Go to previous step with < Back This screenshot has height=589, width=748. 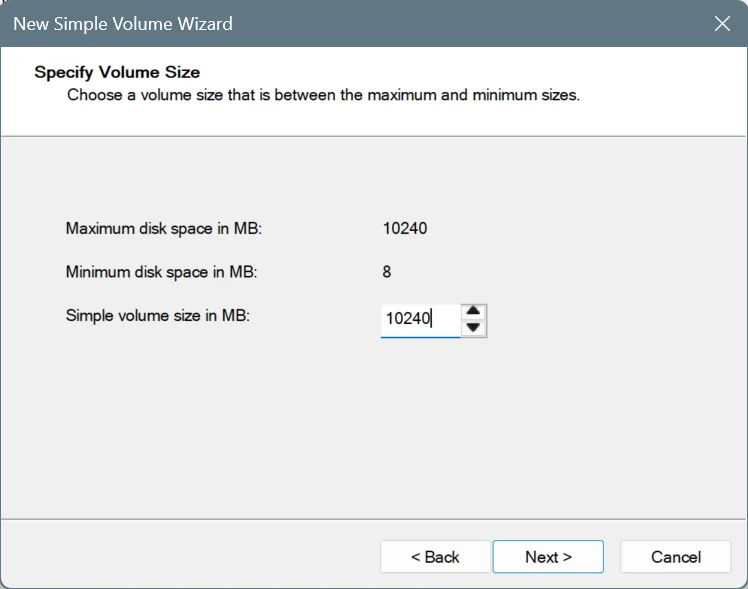pos(435,557)
